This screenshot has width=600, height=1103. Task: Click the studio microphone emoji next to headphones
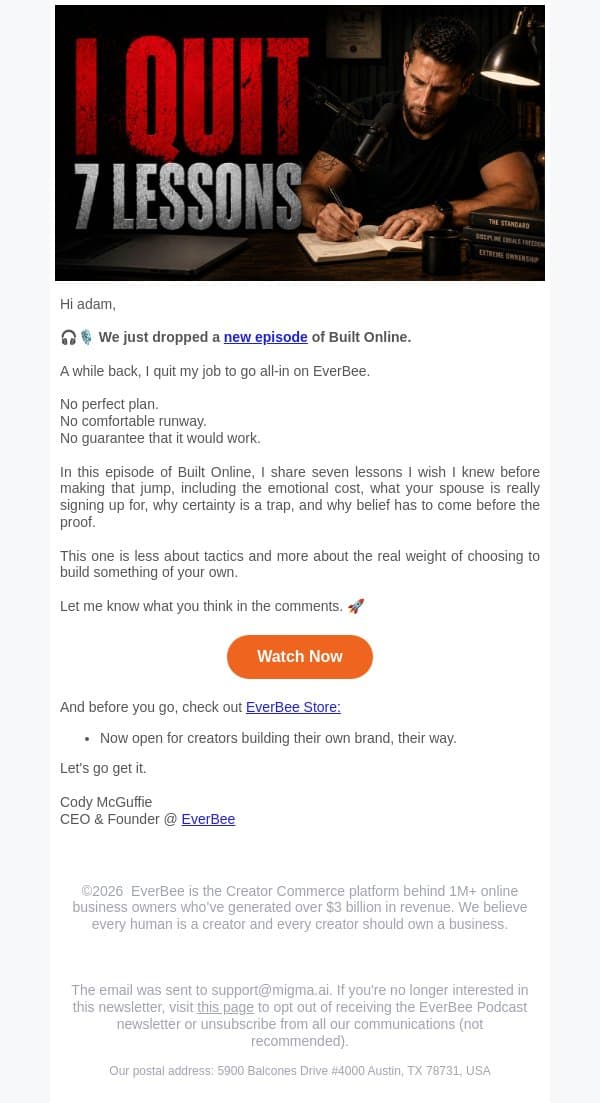(86, 338)
